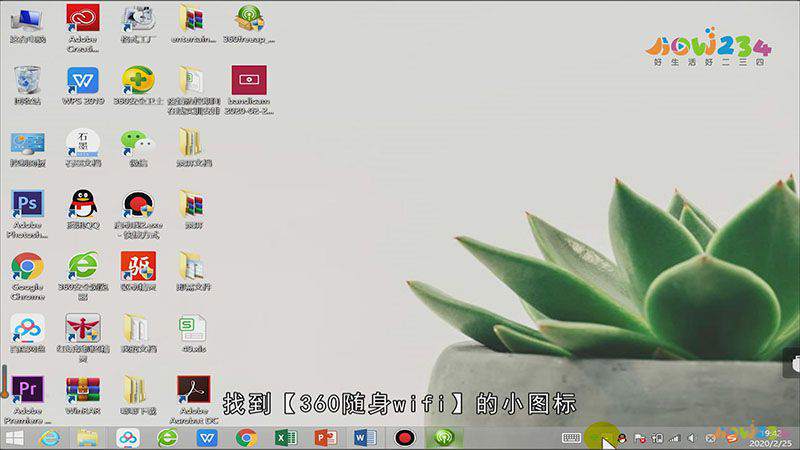Image resolution: width=800 pixels, height=450 pixels.
Task: Select the Adobe Premiere desktop shortcut
Action: [28, 401]
